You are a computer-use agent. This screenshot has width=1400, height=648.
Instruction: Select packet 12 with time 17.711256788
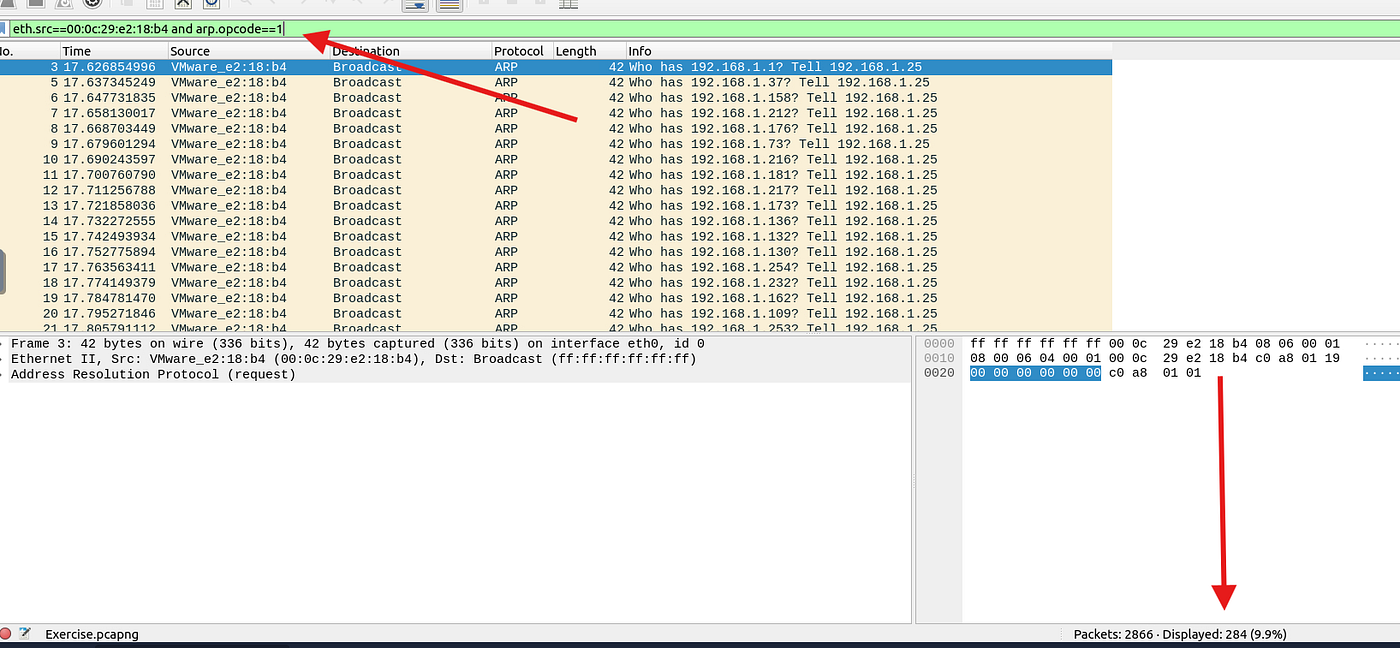[x=555, y=190]
